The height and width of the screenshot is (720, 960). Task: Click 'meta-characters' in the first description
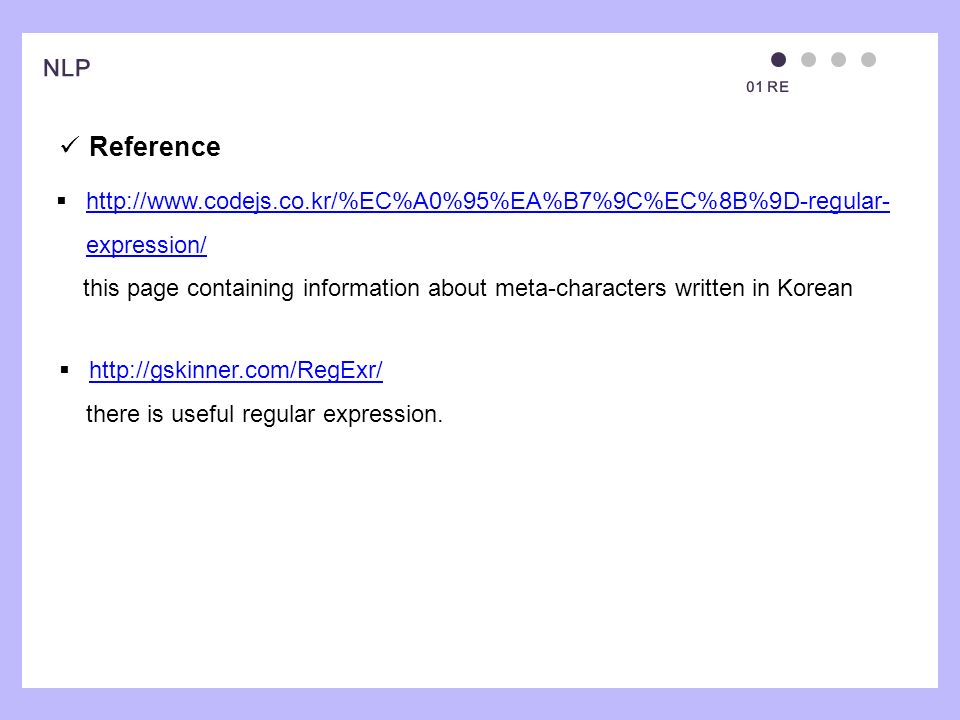(x=580, y=288)
